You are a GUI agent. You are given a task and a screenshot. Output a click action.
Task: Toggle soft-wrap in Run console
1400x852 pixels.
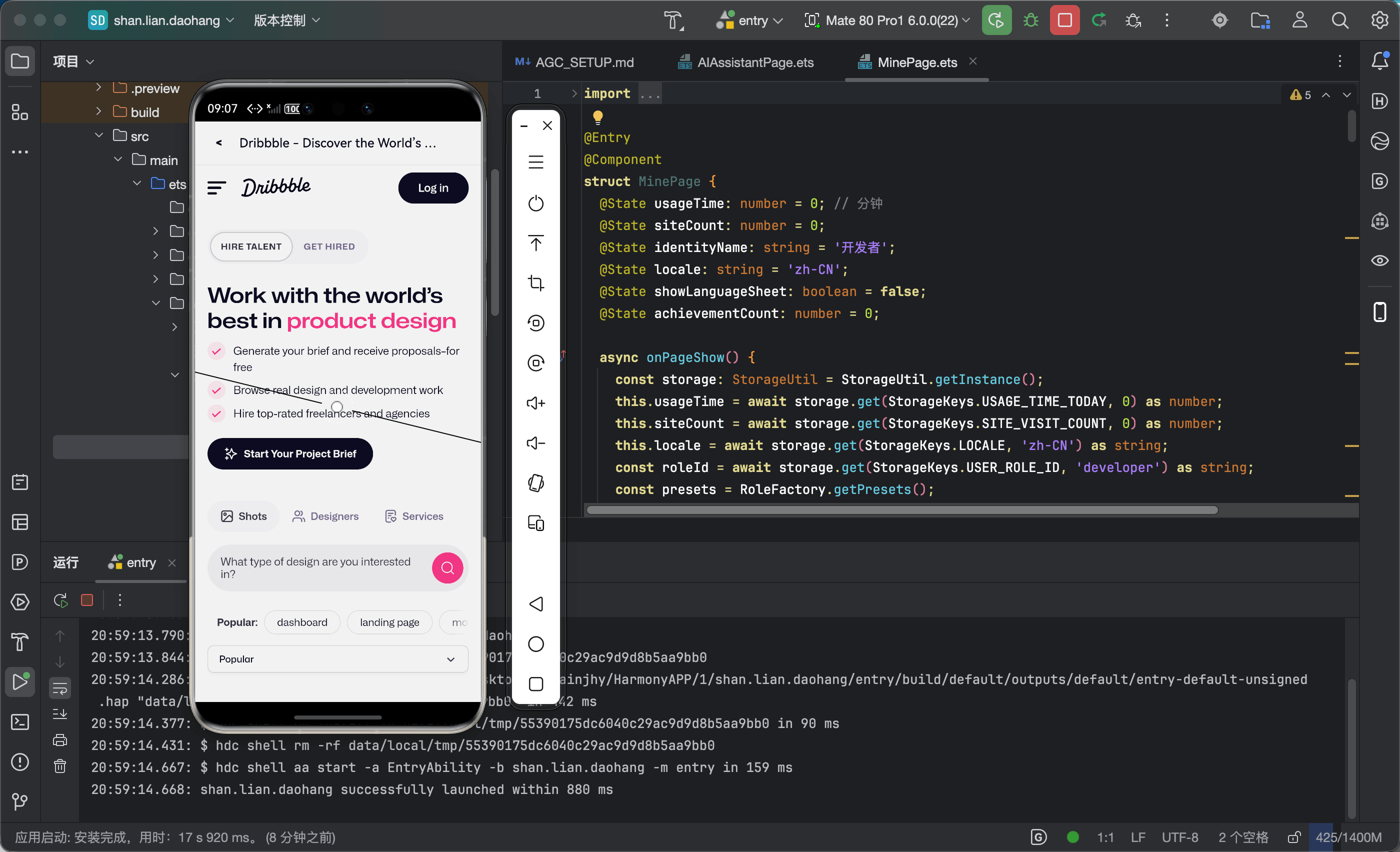[x=60, y=688]
